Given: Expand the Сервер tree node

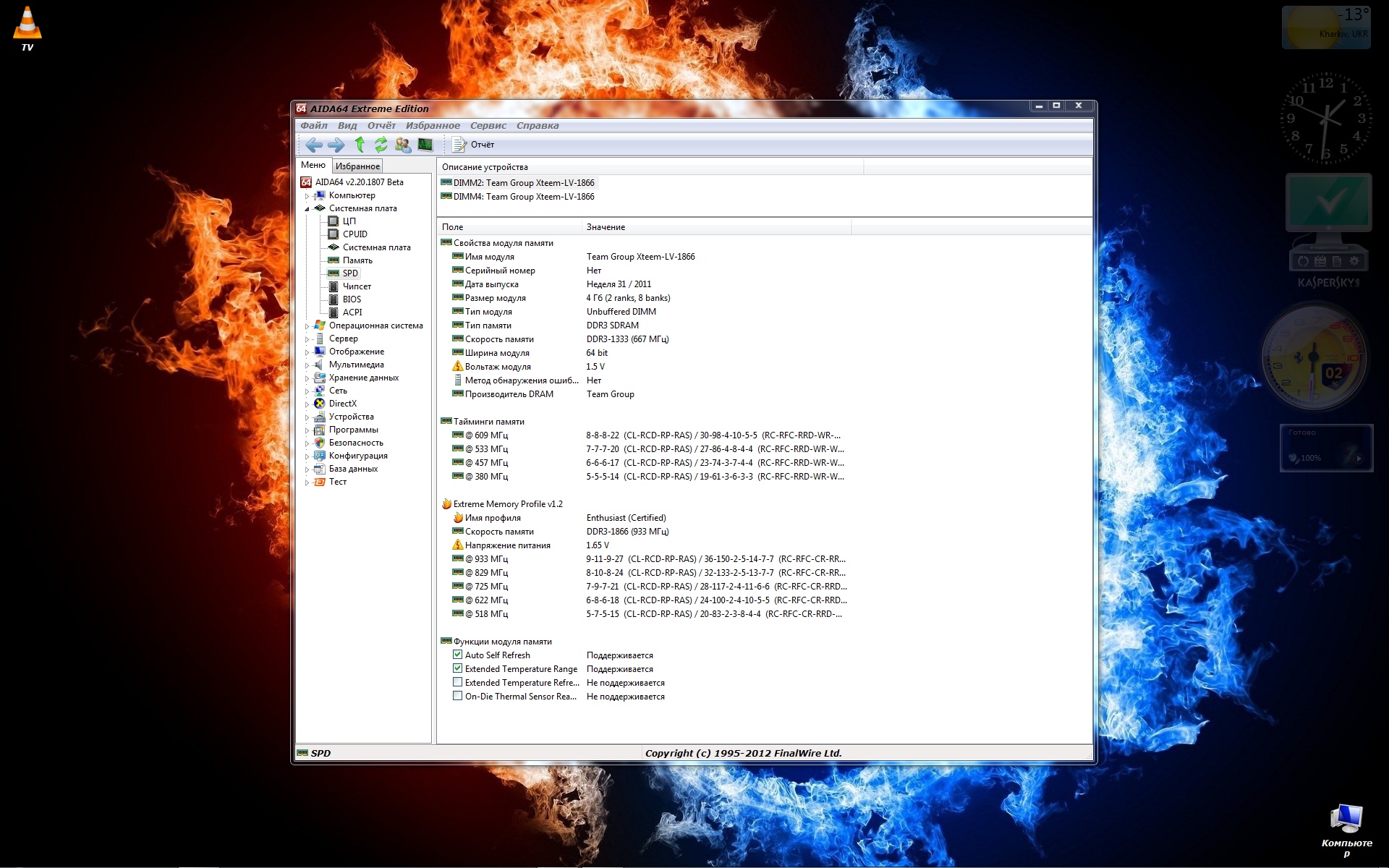Looking at the screenshot, I should [x=307, y=339].
